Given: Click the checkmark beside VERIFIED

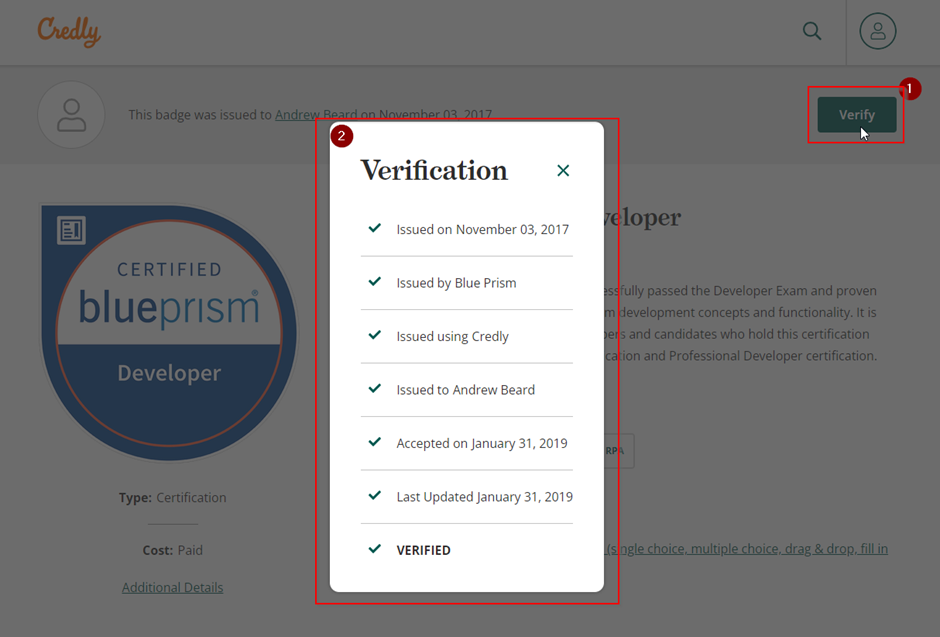Looking at the screenshot, I should [x=375, y=549].
